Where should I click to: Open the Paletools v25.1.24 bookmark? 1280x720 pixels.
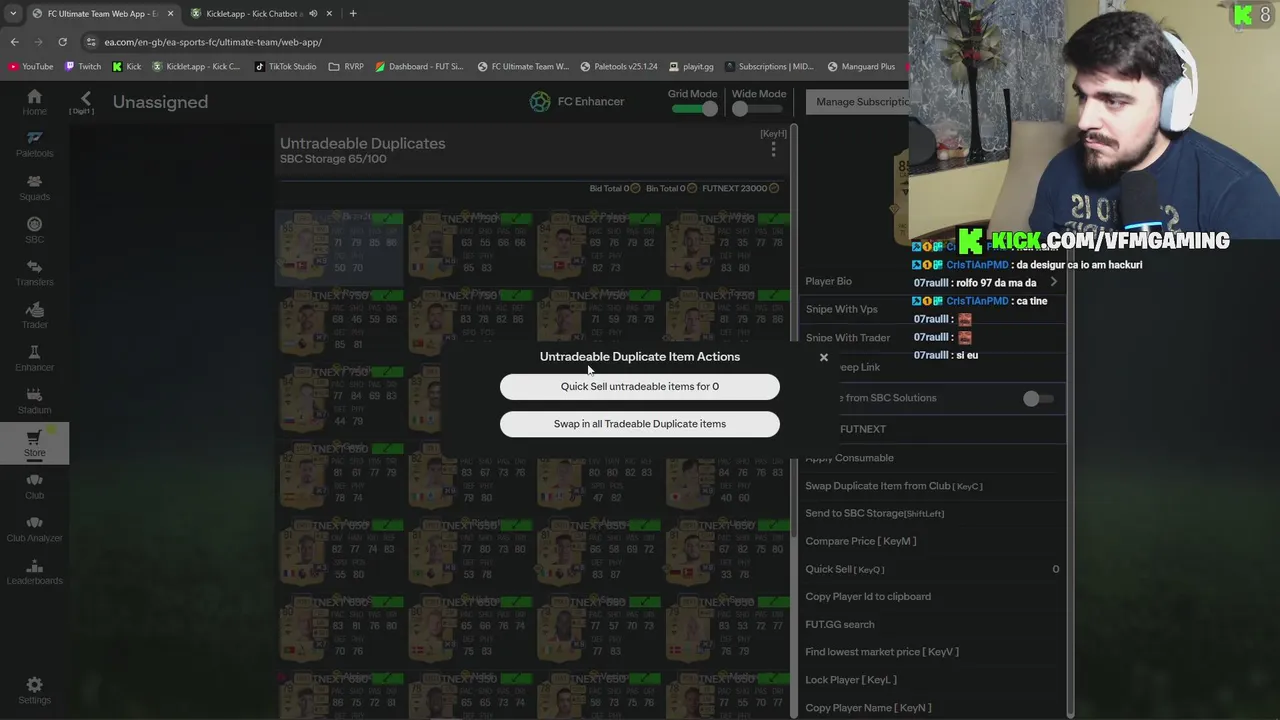coord(618,67)
